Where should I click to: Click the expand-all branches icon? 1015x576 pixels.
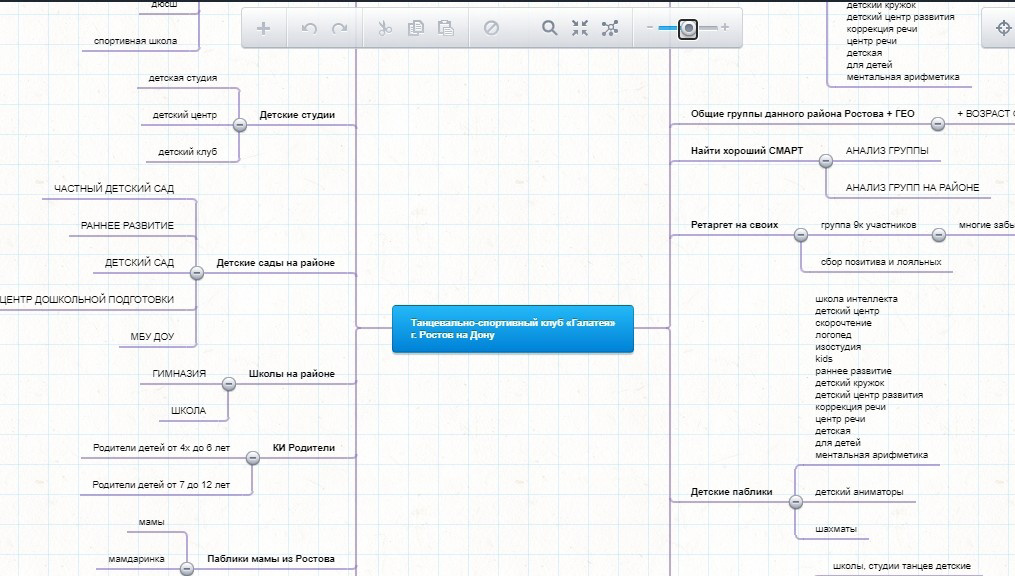tap(610, 28)
